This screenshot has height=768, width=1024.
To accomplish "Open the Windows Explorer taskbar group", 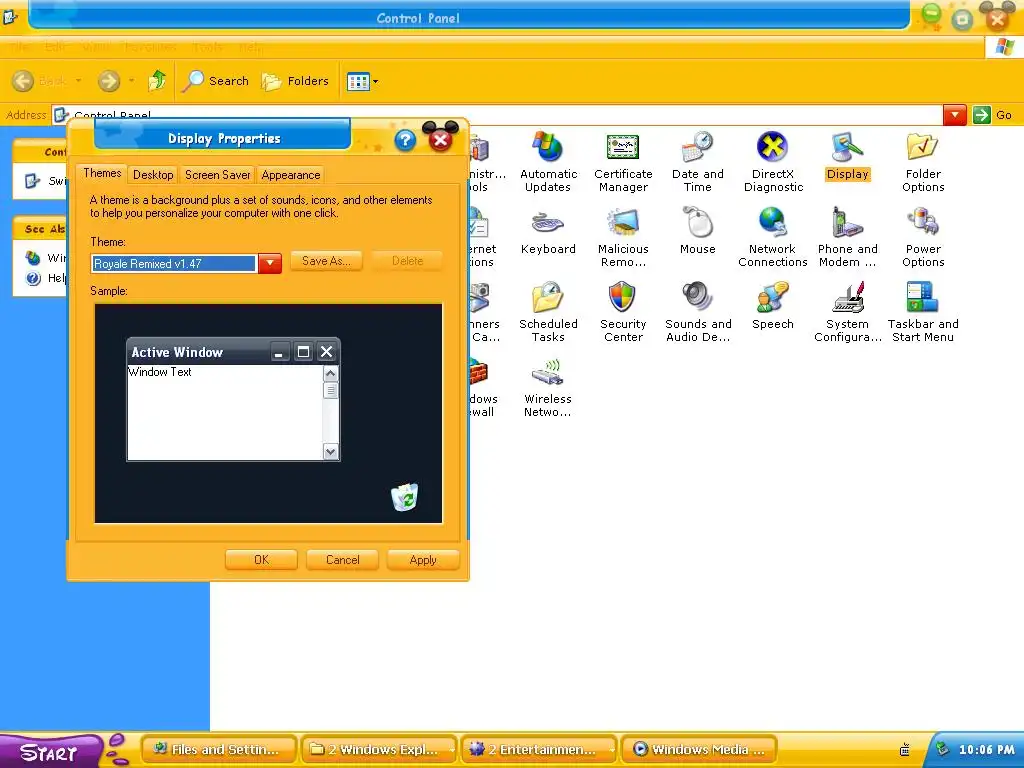I will click(x=380, y=749).
